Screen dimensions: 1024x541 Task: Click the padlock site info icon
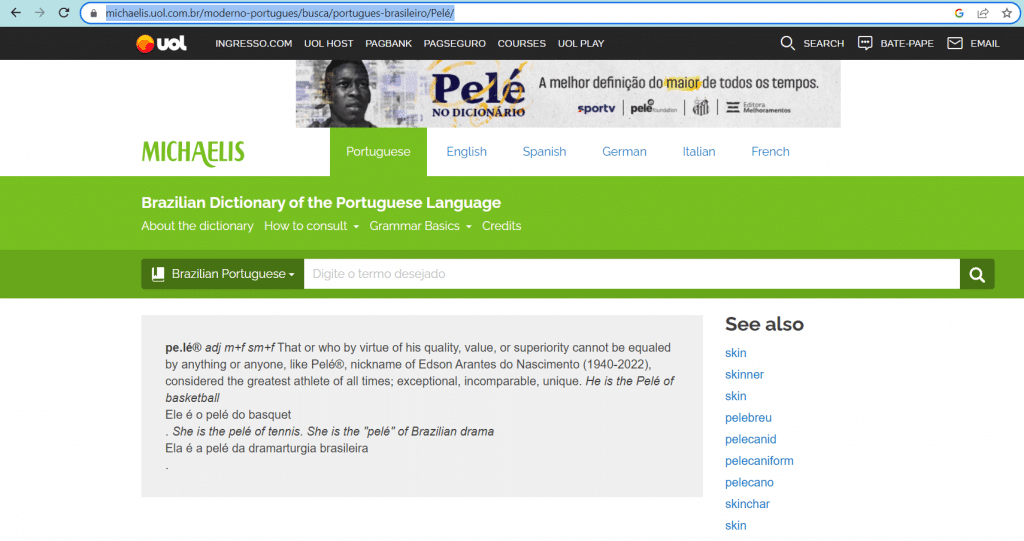93,13
